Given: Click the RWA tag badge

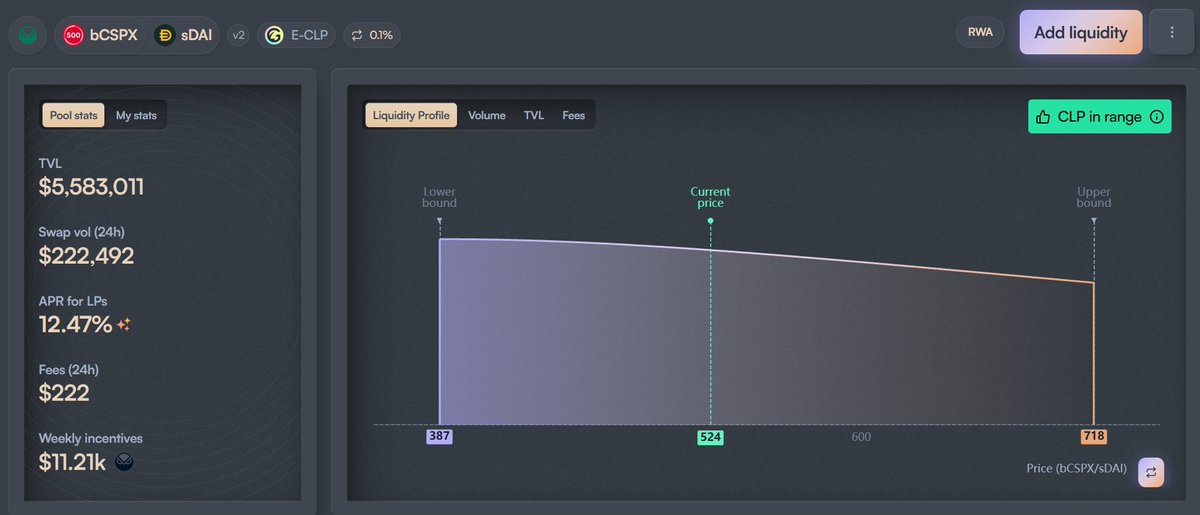Looking at the screenshot, I should click(980, 33).
